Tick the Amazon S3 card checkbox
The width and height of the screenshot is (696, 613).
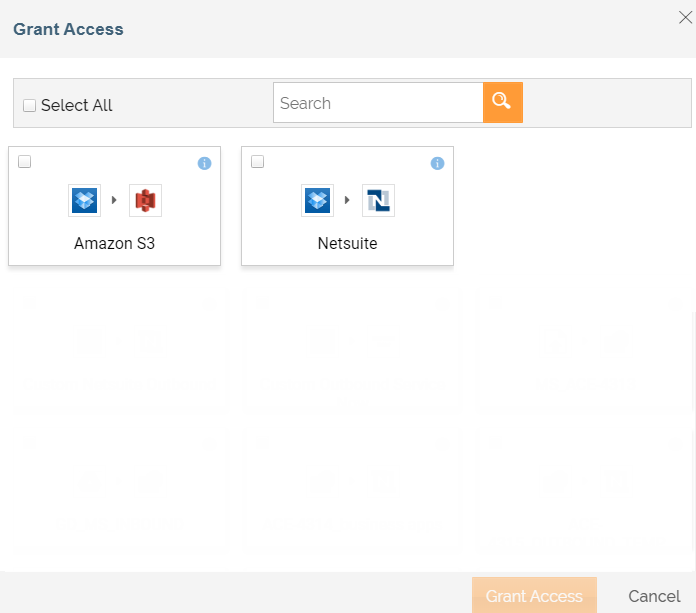(25, 162)
